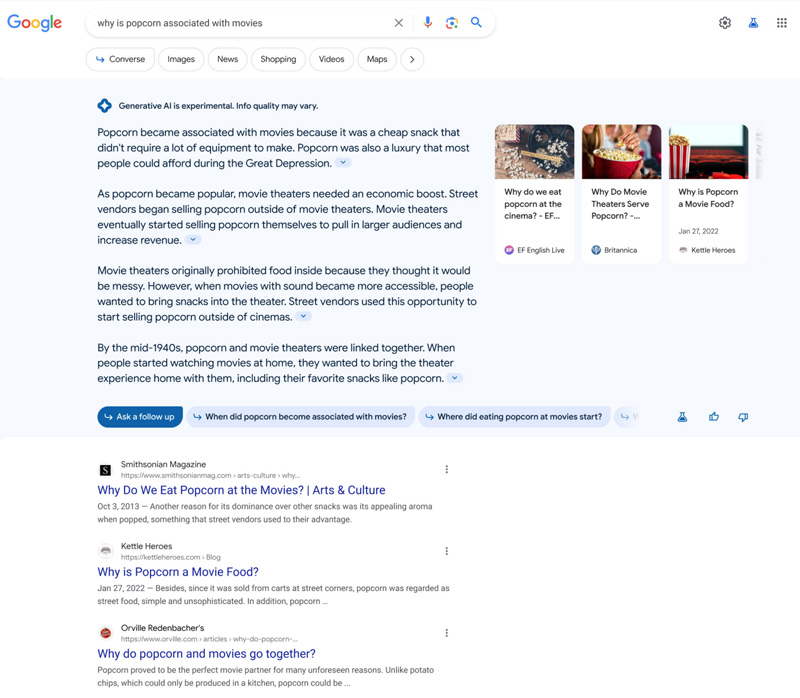Open Google Lens image search
This screenshot has width=800, height=698.
tap(452, 23)
